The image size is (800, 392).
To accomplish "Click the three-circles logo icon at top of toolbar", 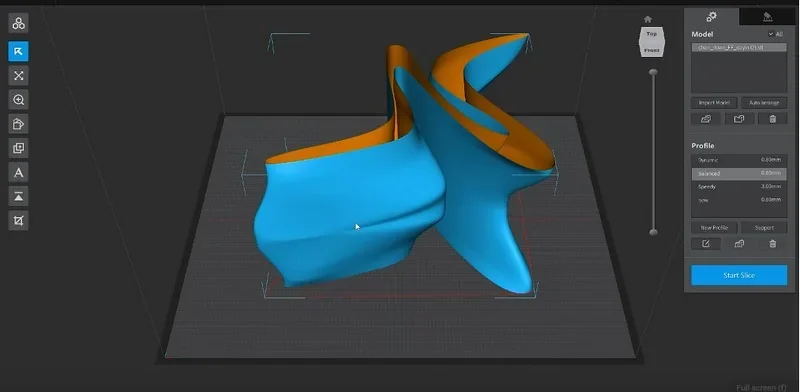I will click(18, 23).
